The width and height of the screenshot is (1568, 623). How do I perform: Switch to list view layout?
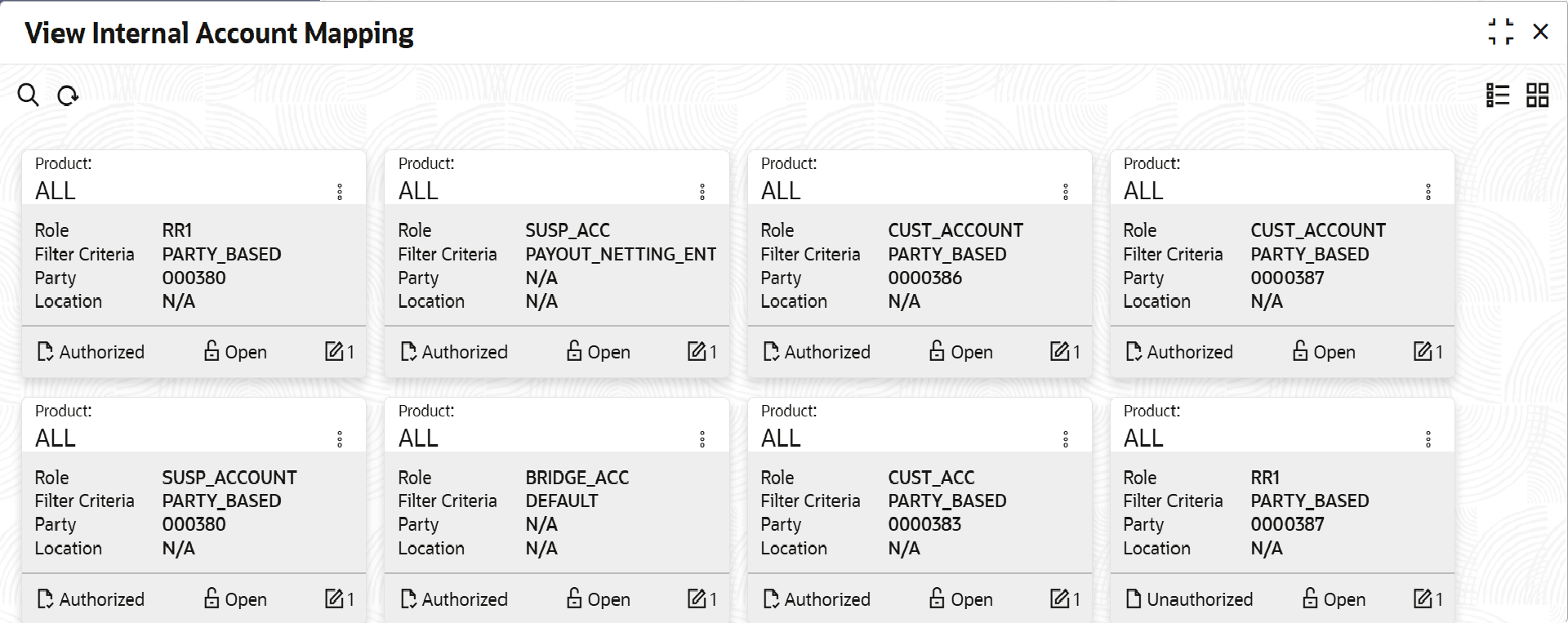tap(1498, 96)
